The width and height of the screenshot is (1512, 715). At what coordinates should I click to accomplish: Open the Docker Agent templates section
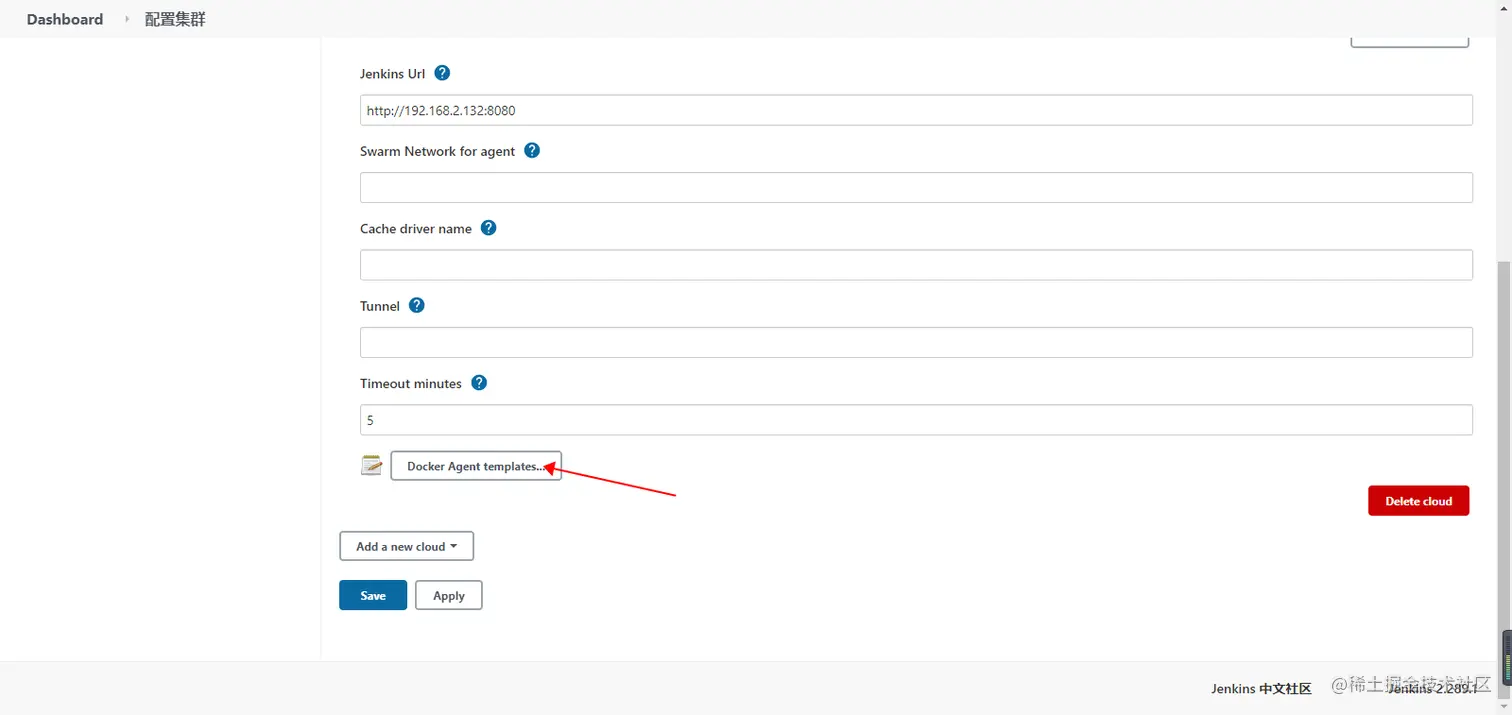(x=475, y=466)
